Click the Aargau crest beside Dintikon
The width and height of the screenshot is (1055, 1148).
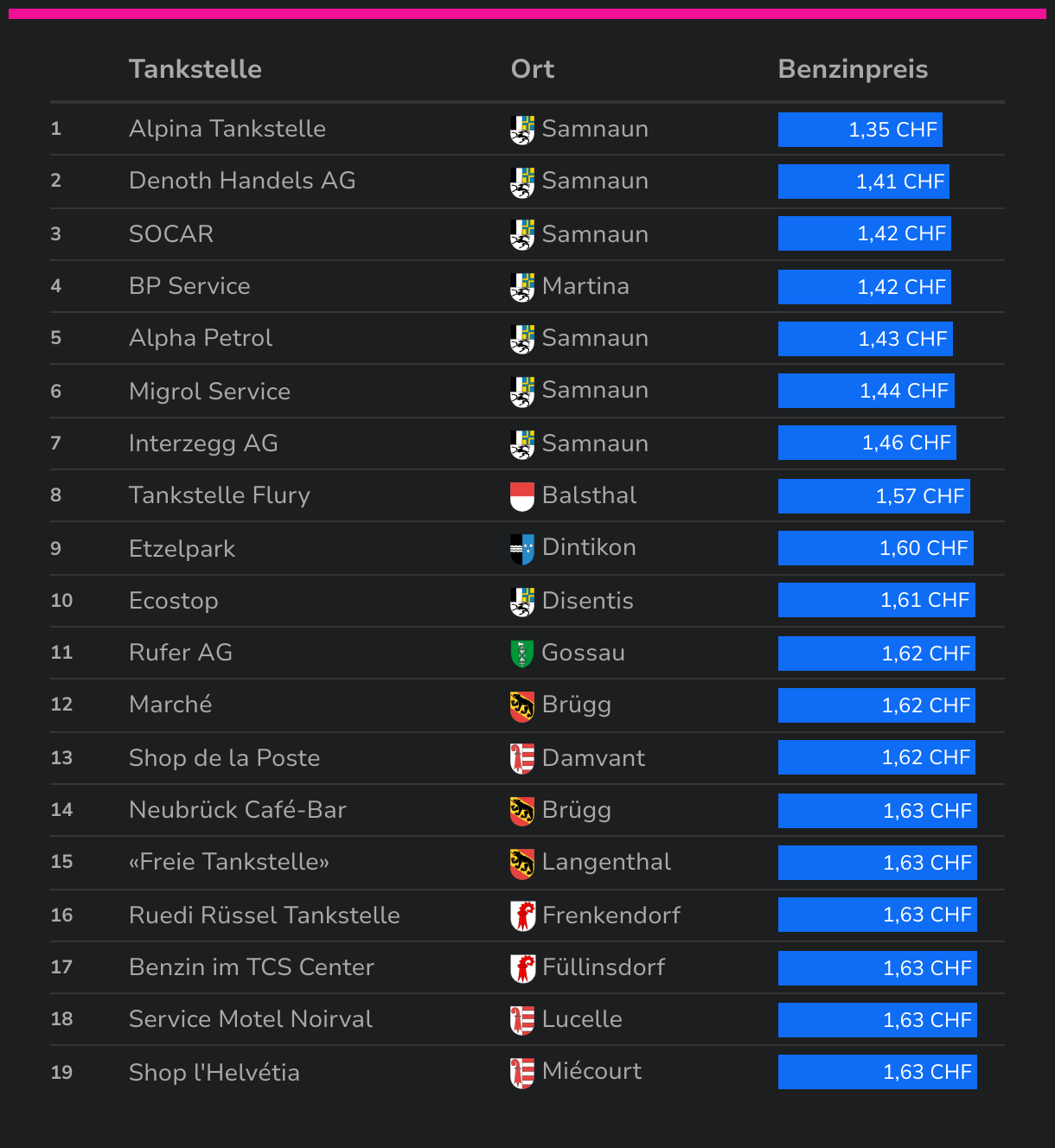pos(522,549)
